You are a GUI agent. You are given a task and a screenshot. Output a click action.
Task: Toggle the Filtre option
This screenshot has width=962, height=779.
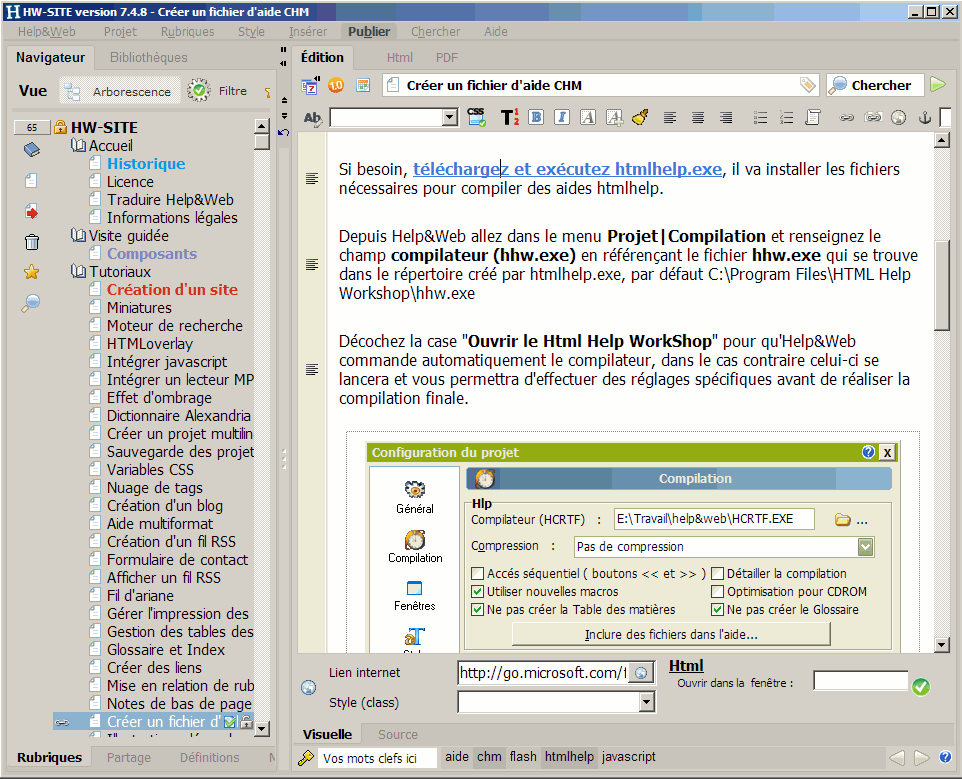[217, 91]
